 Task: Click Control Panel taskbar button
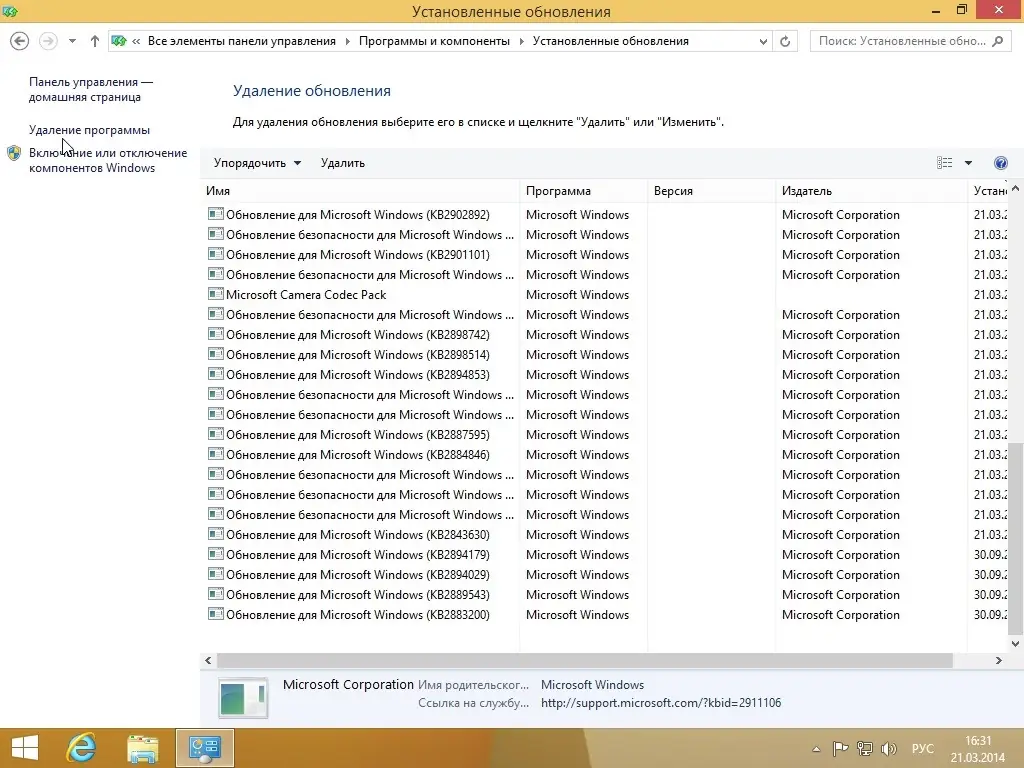(204, 748)
